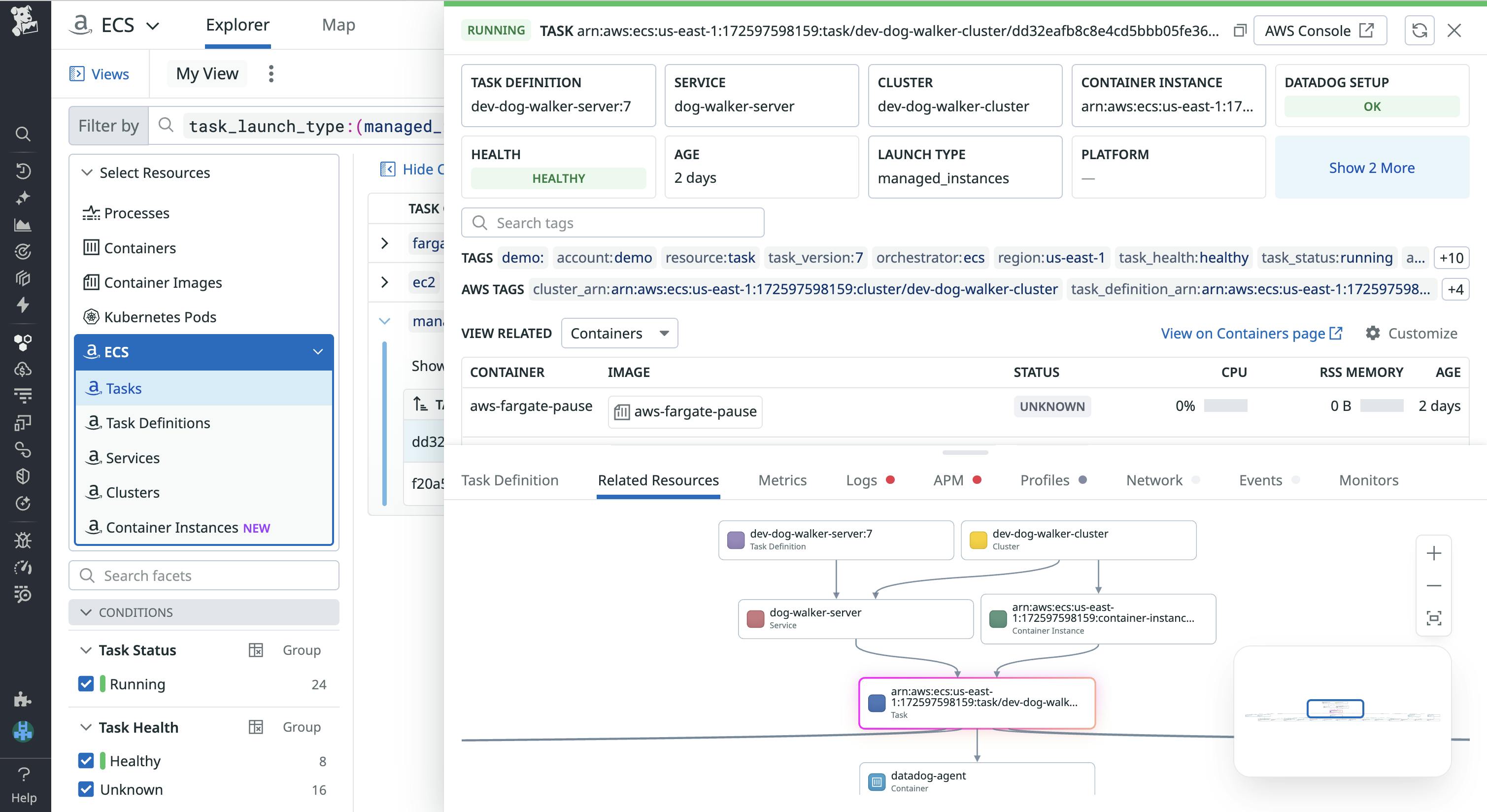Select the Dashboards icon in the left sidebar
The height and width of the screenshot is (812, 1487).
[23, 225]
